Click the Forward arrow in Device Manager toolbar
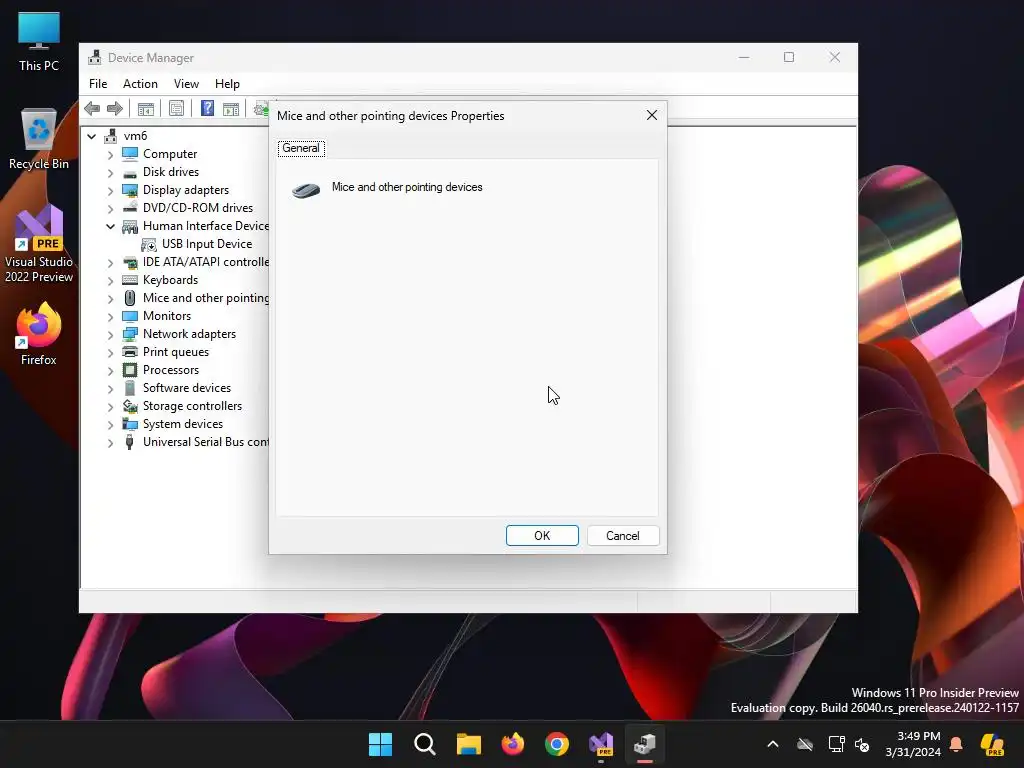Screen dimensions: 1024x768 click(x=115, y=108)
